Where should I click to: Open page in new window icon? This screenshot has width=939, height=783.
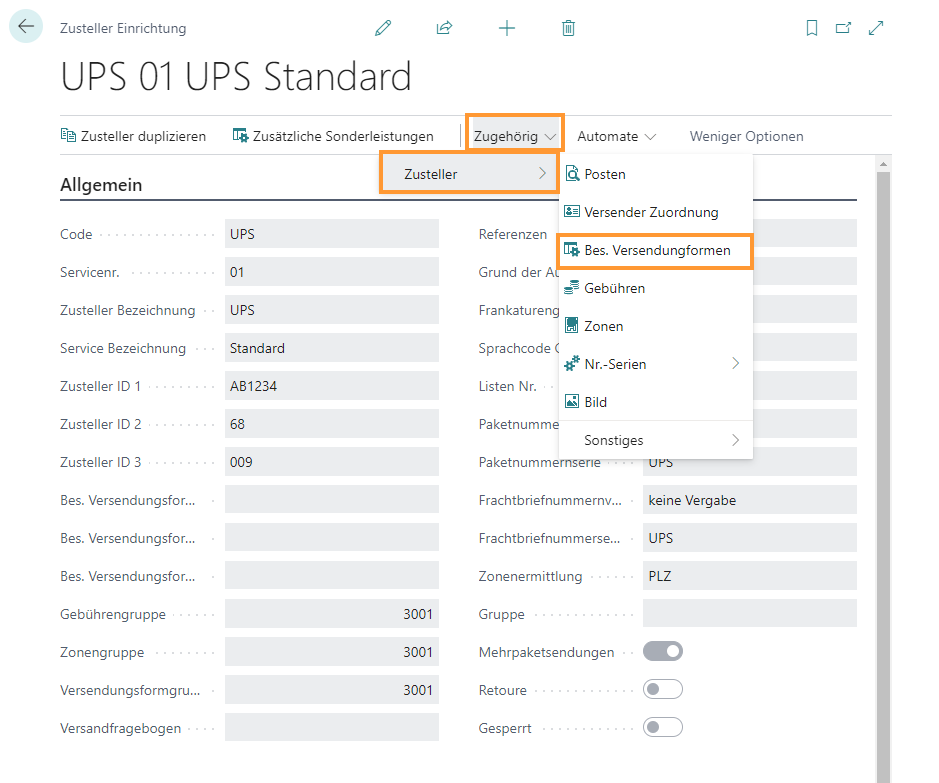(x=843, y=28)
